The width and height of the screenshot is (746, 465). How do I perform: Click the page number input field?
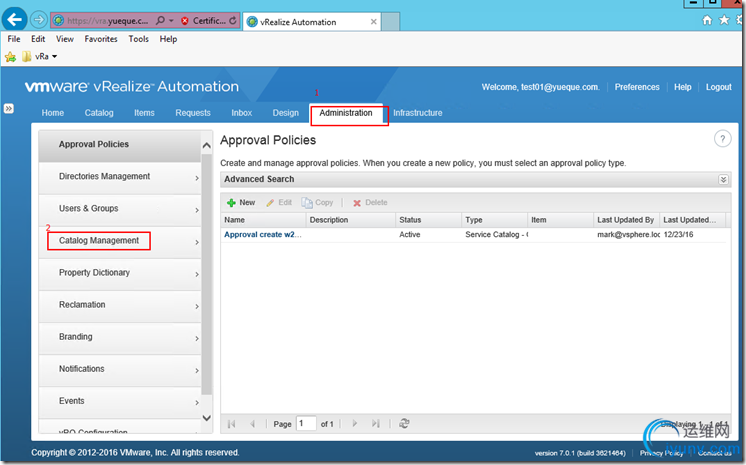(x=306, y=423)
